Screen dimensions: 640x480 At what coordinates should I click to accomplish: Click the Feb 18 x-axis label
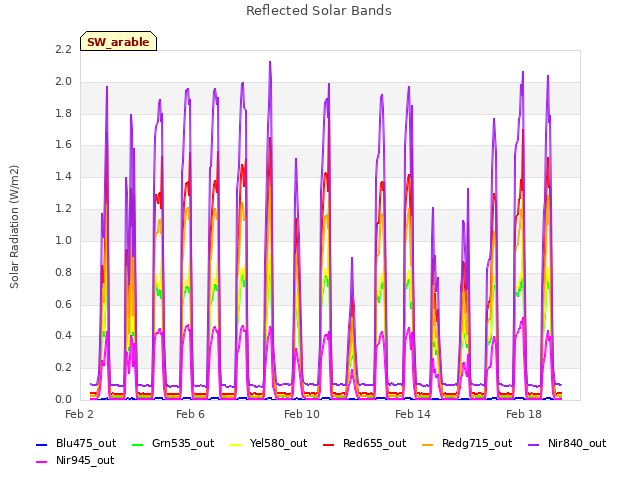(524, 414)
